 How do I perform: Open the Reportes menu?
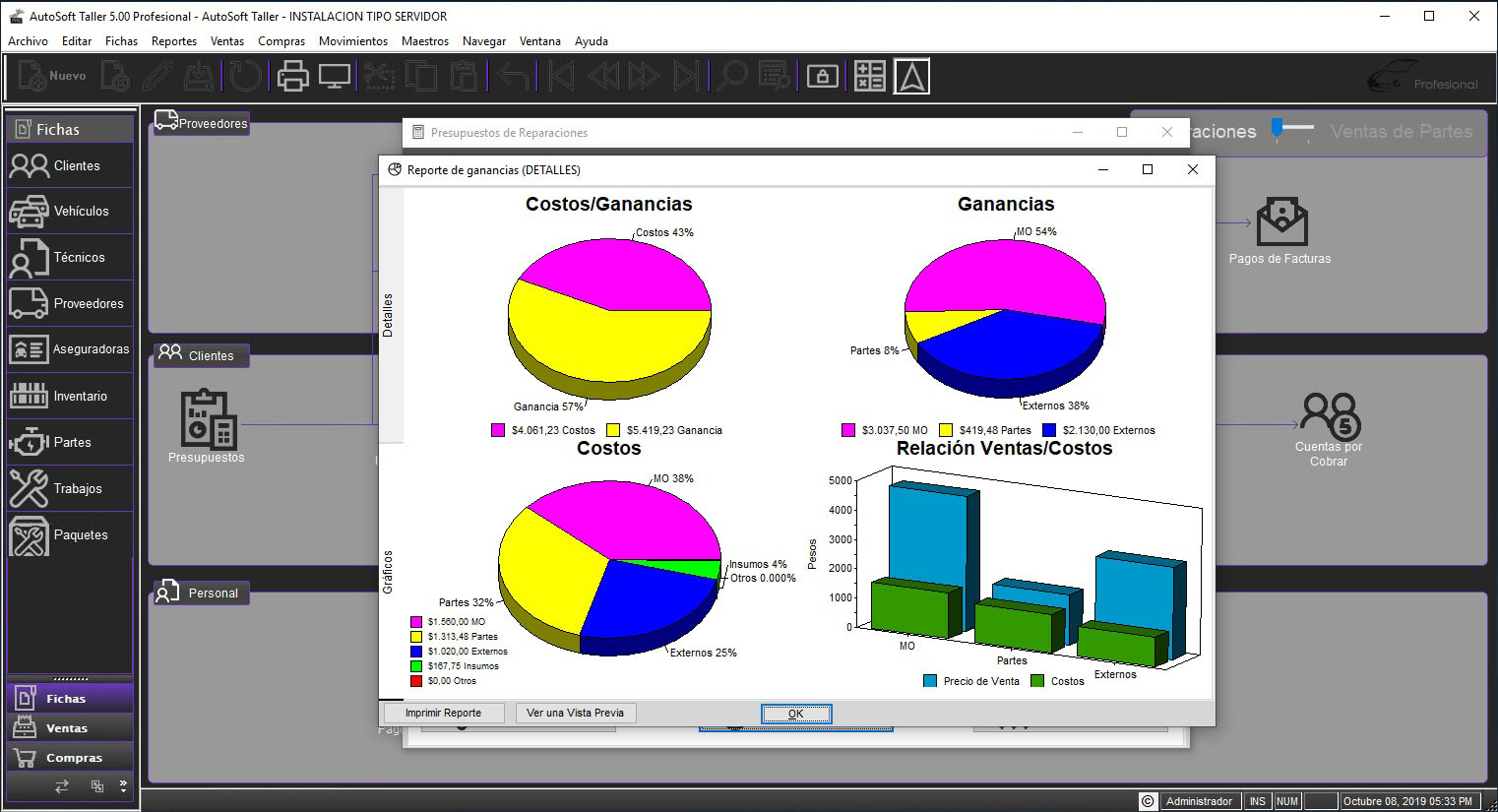click(174, 41)
